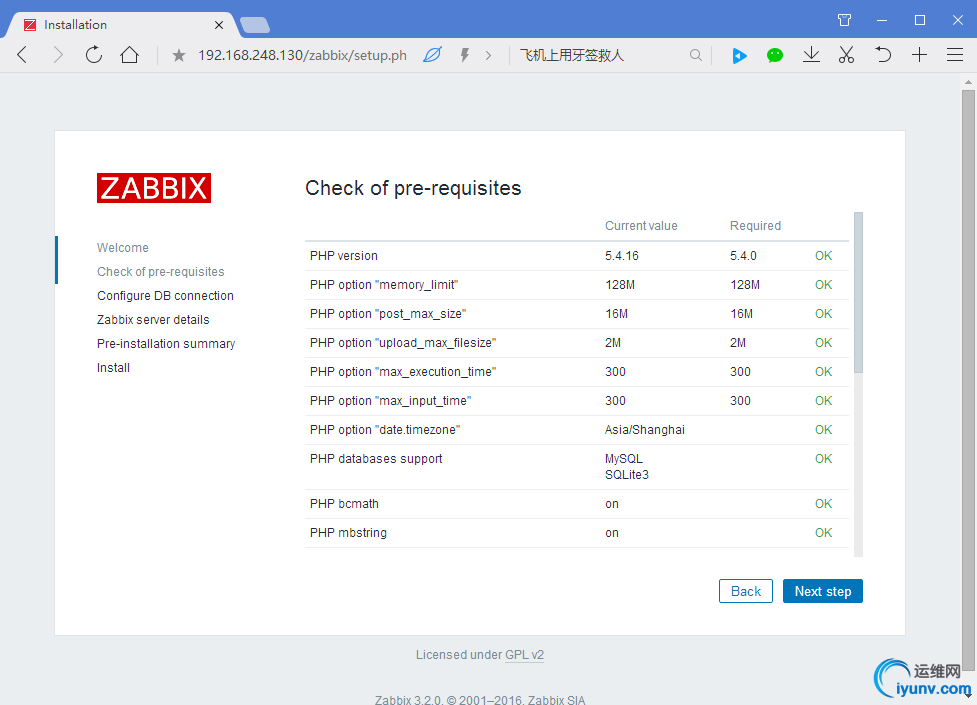Click the OK status in PHP mbstring row
The height and width of the screenshot is (705, 977).
(x=823, y=533)
